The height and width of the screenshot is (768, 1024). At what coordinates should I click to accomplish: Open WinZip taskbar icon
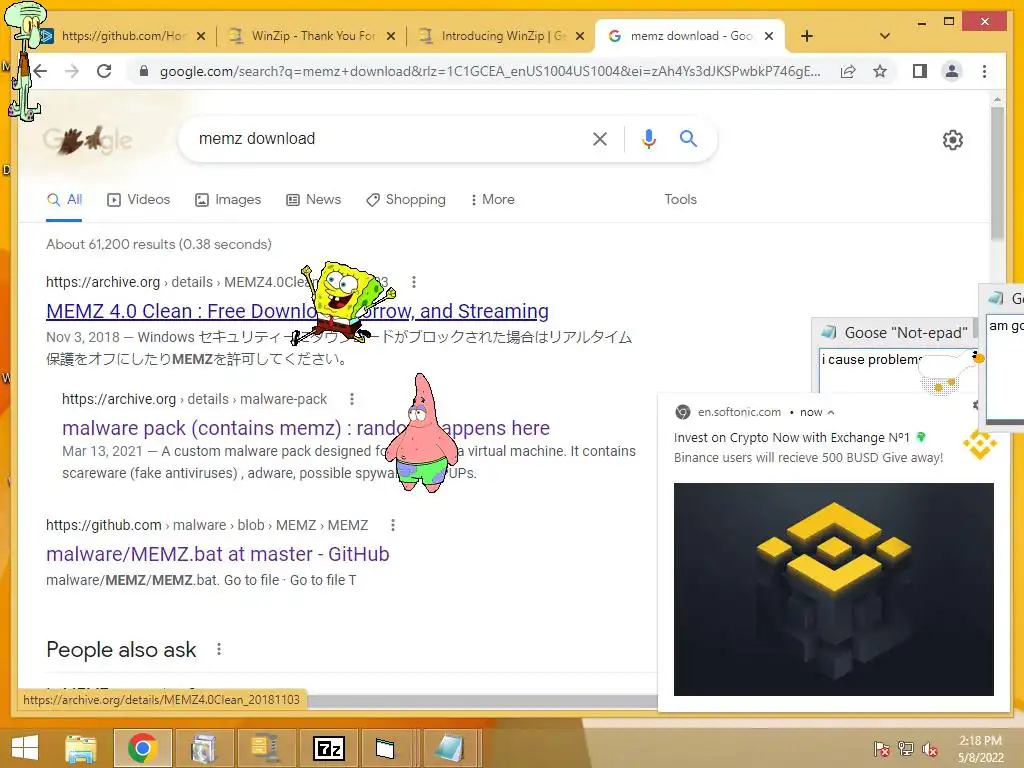[265, 748]
